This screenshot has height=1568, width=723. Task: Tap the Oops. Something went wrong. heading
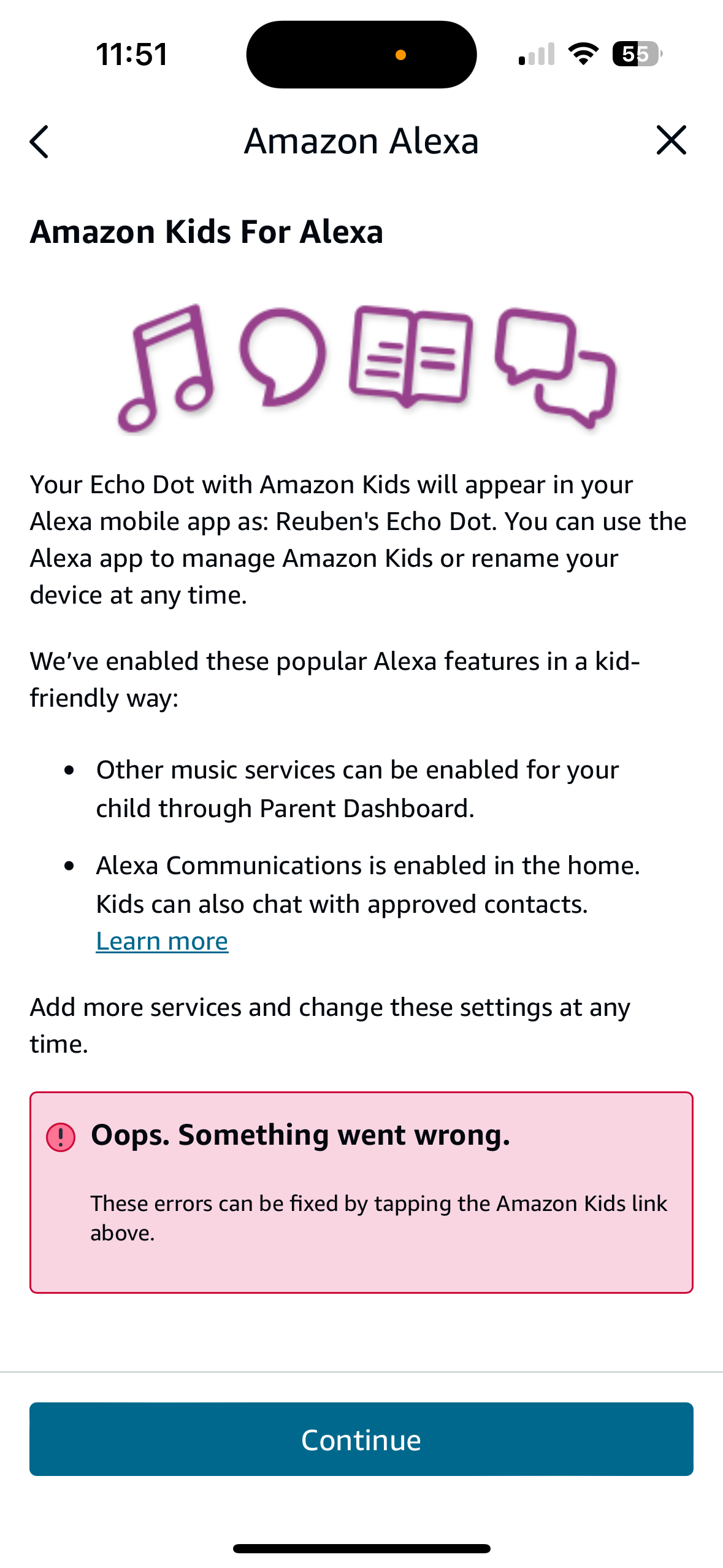click(300, 1135)
